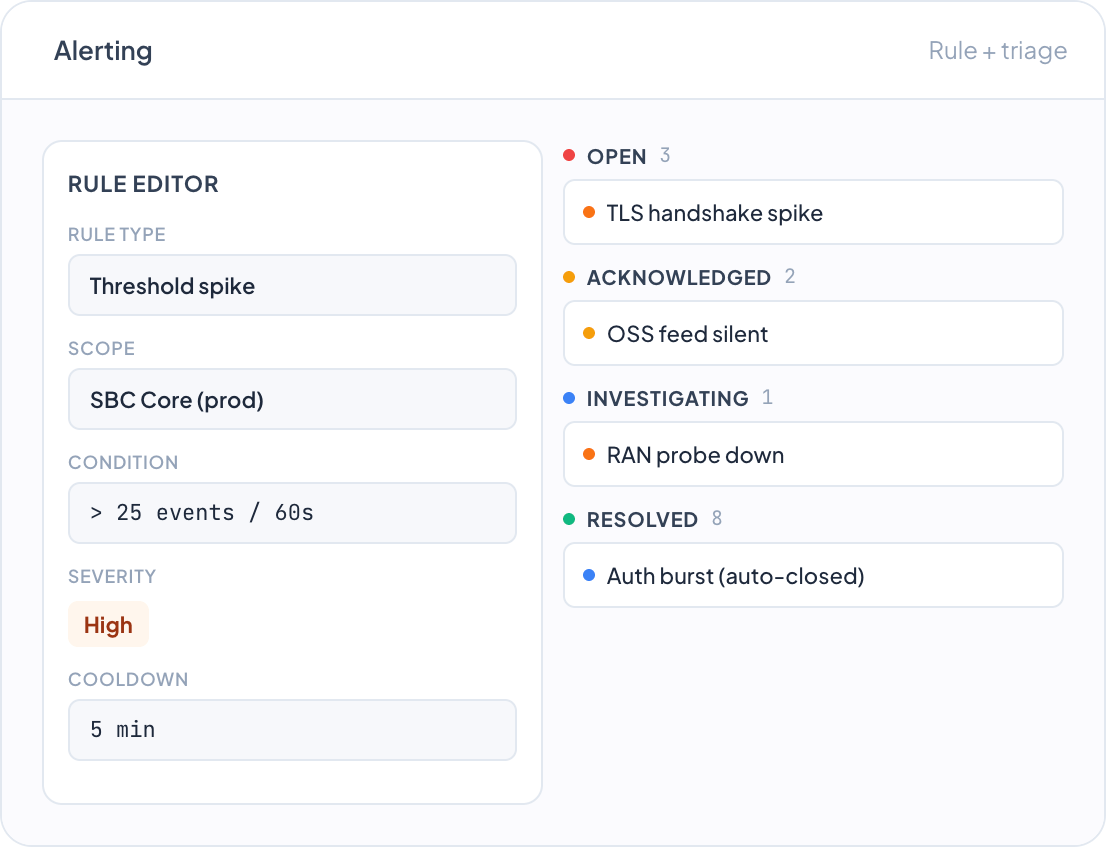The width and height of the screenshot is (1106, 848).
Task: Click the green dot beside RESOLVED
Action: click(569, 519)
